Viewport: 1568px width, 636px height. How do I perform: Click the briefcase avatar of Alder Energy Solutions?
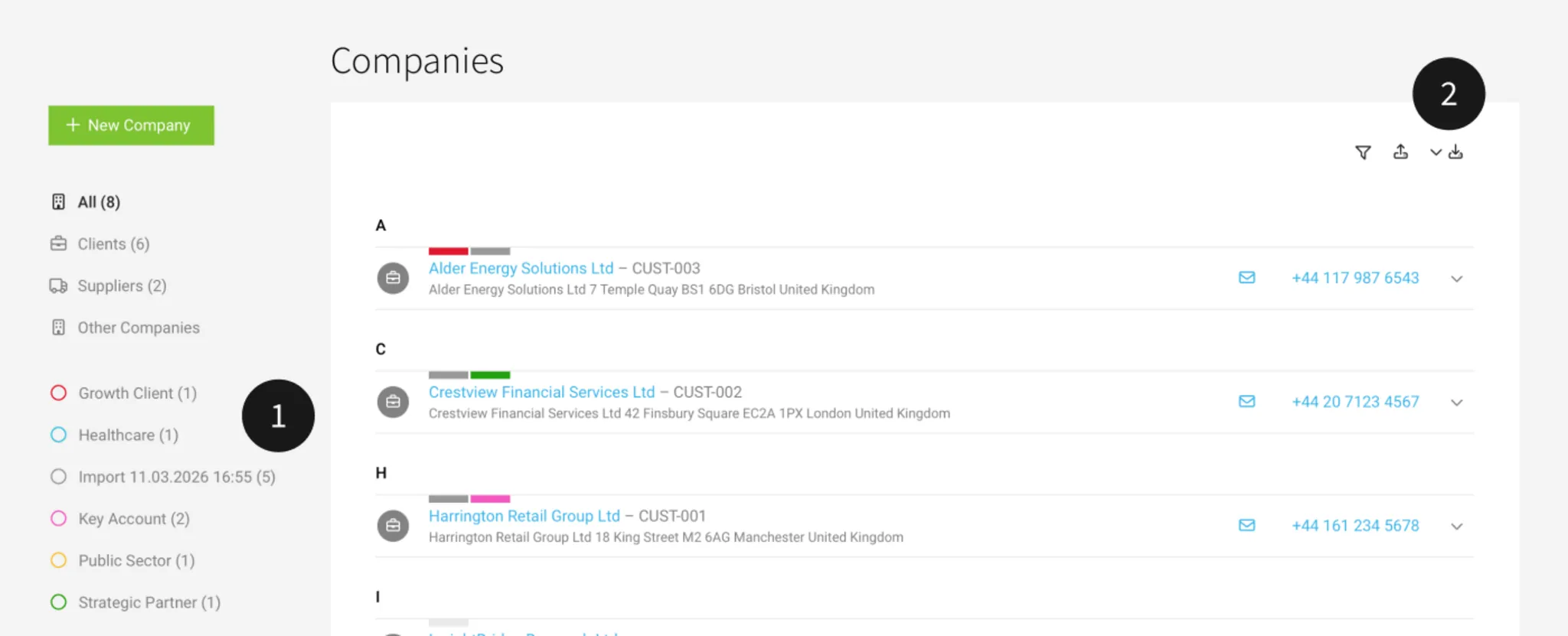click(x=393, y=278)
